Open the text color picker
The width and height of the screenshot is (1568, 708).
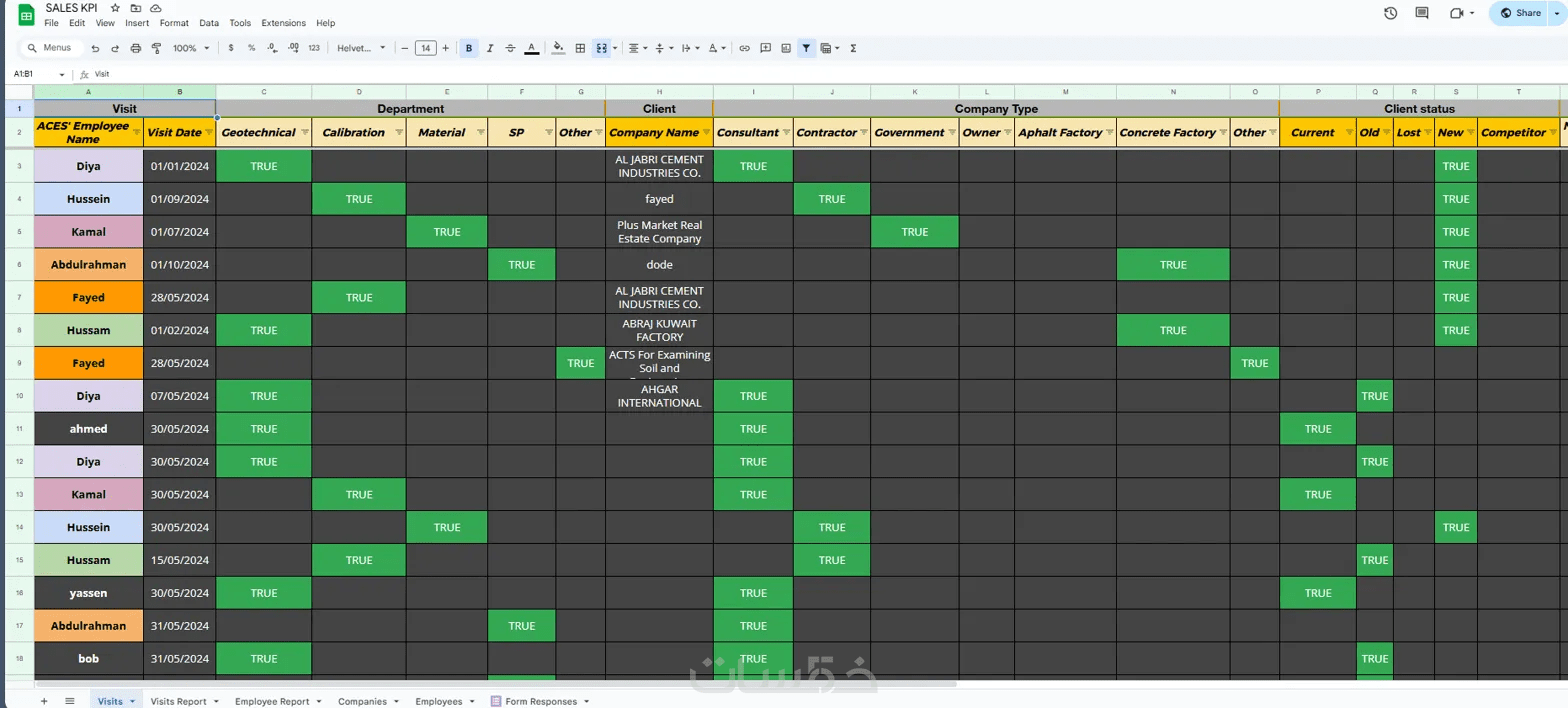tap(531, 48)
